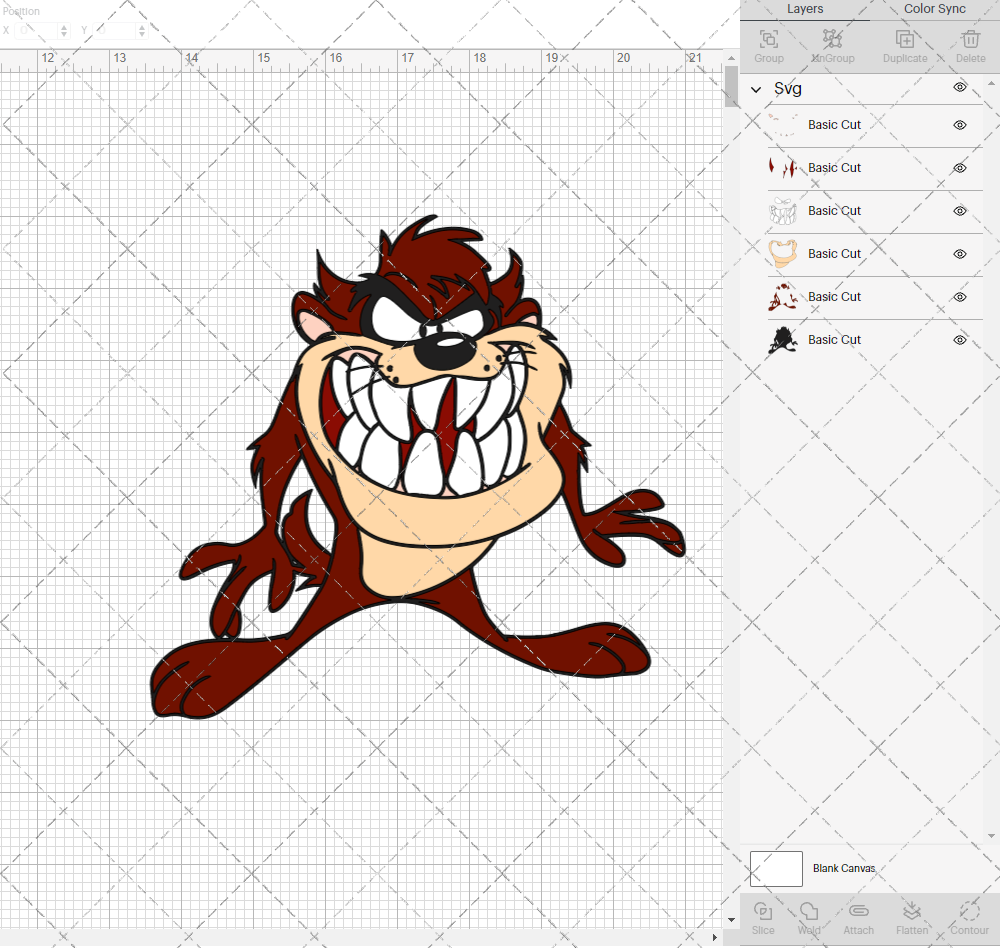Select the white teeth layer thumbnail
This screenshot has width=1000, height=948.
[x=783, y=211]
